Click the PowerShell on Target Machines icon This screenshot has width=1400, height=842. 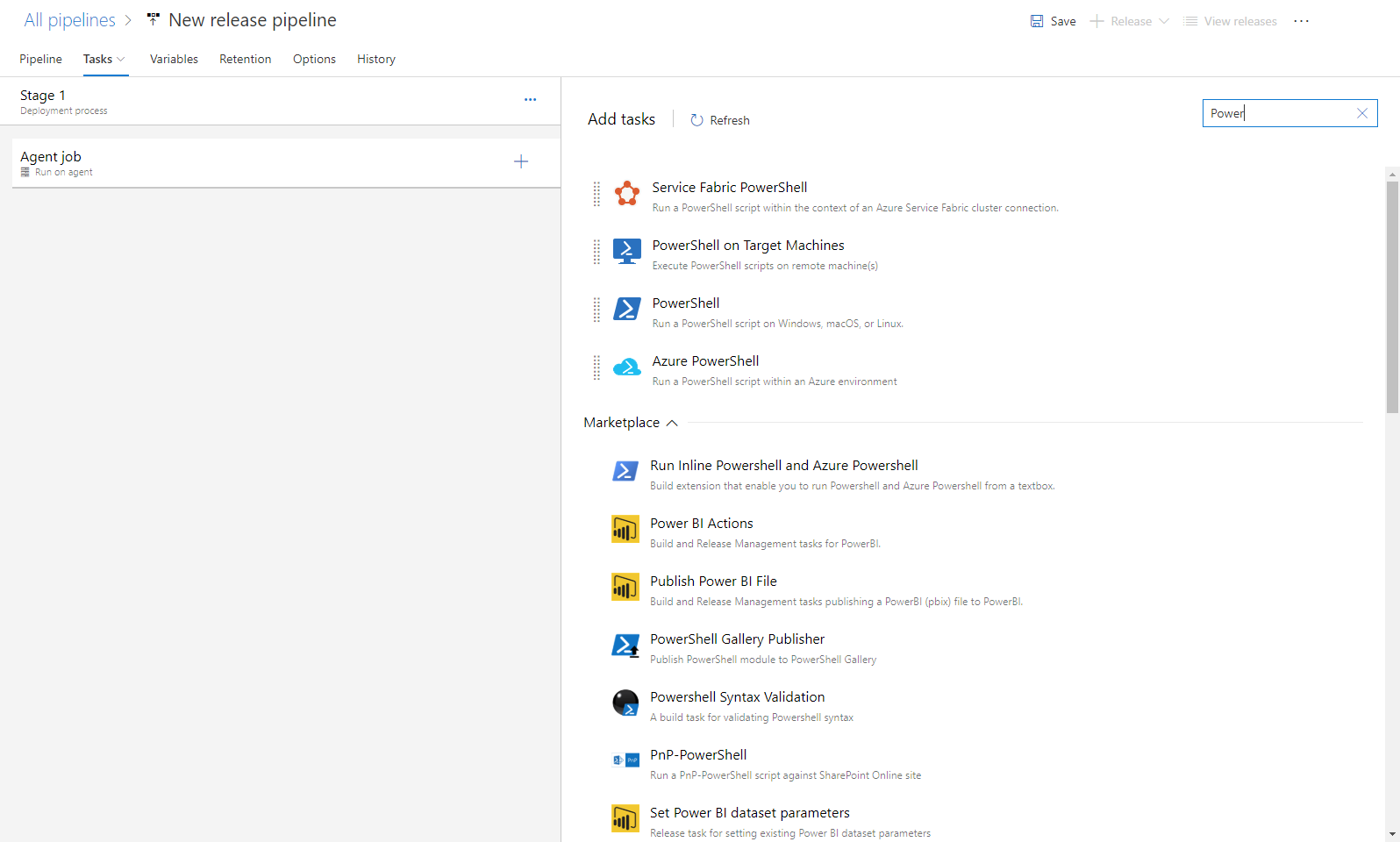(x=626, y=251)
